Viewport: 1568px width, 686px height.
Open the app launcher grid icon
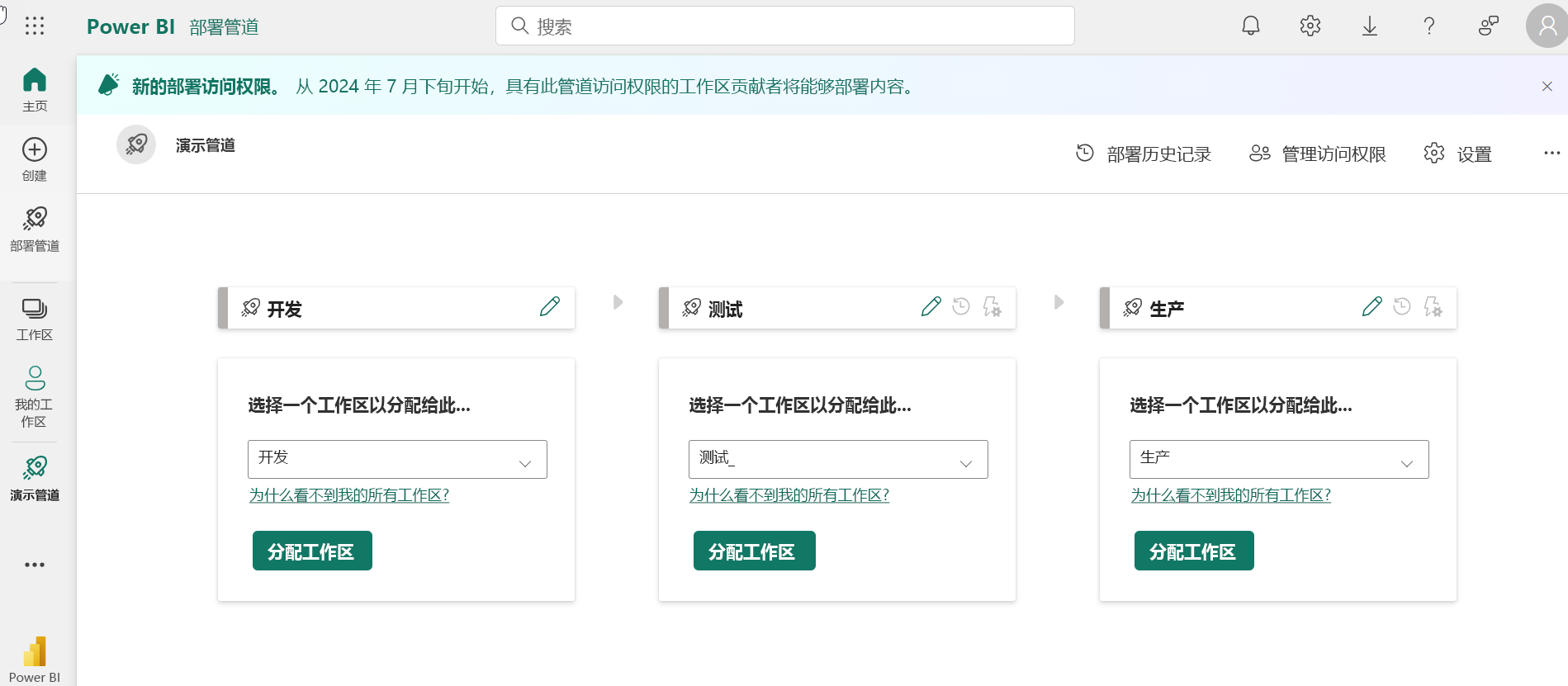point(35,26)
